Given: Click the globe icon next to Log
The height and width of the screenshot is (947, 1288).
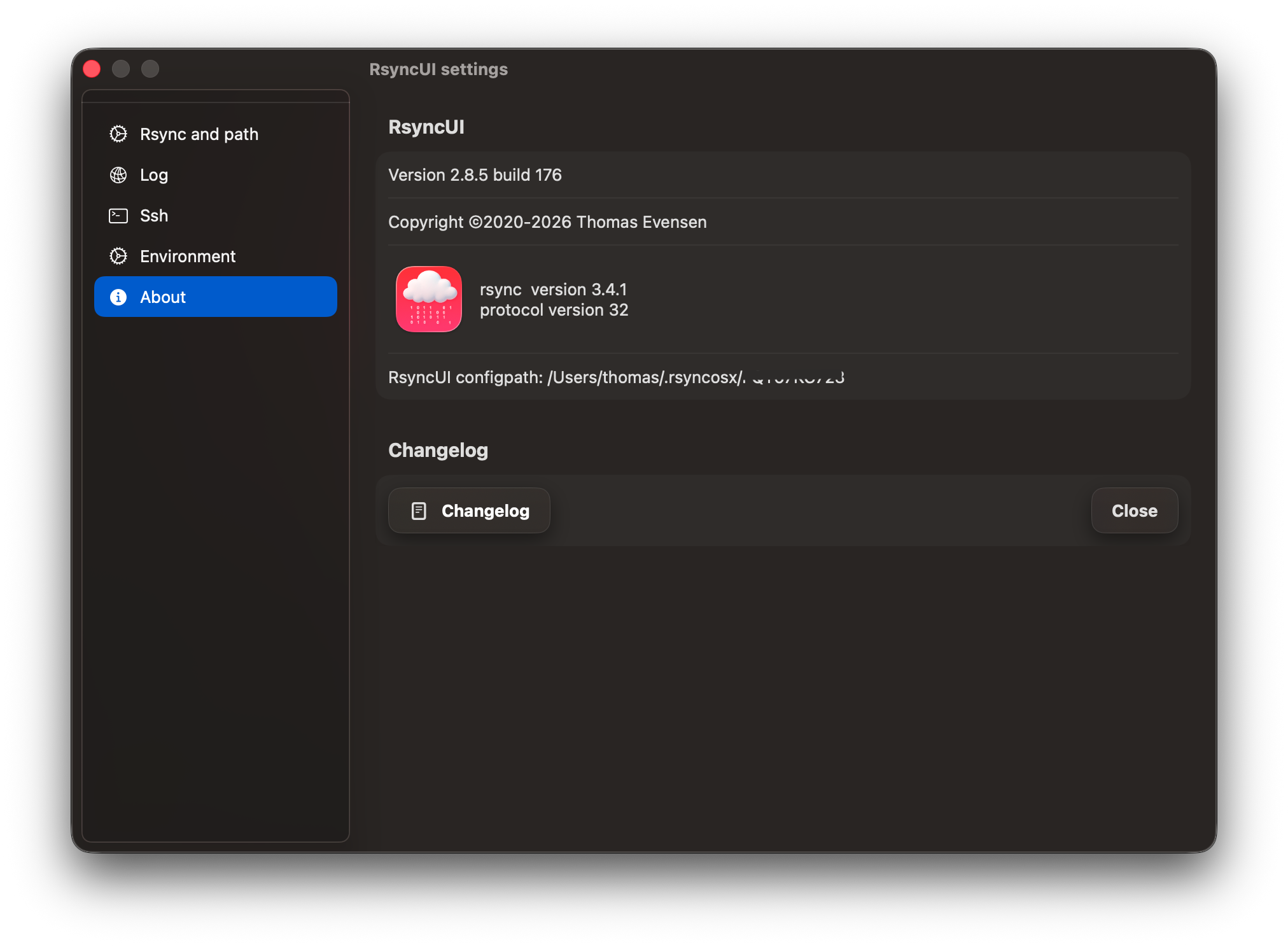Looking at the screenshot, I should coord(118,175).
